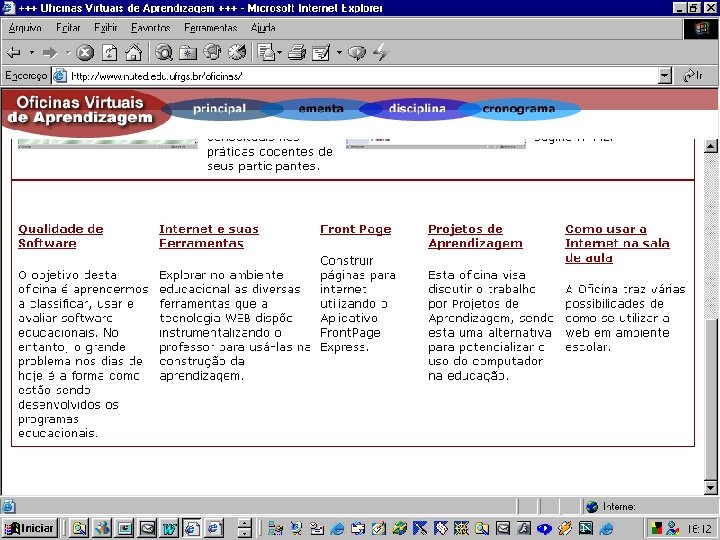Click 'uso do computador na educação' text
Viewport: 720px width, 540px height.
[x=486, y=368]
